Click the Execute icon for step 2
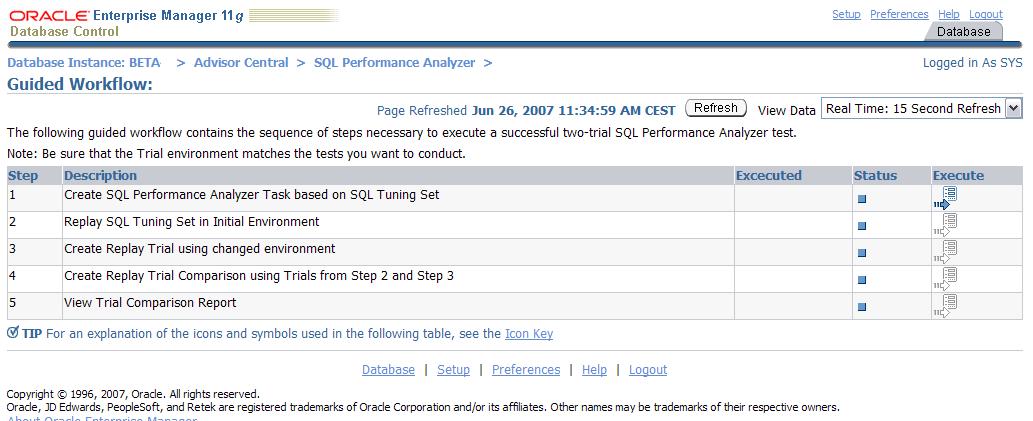 point(946,224)
